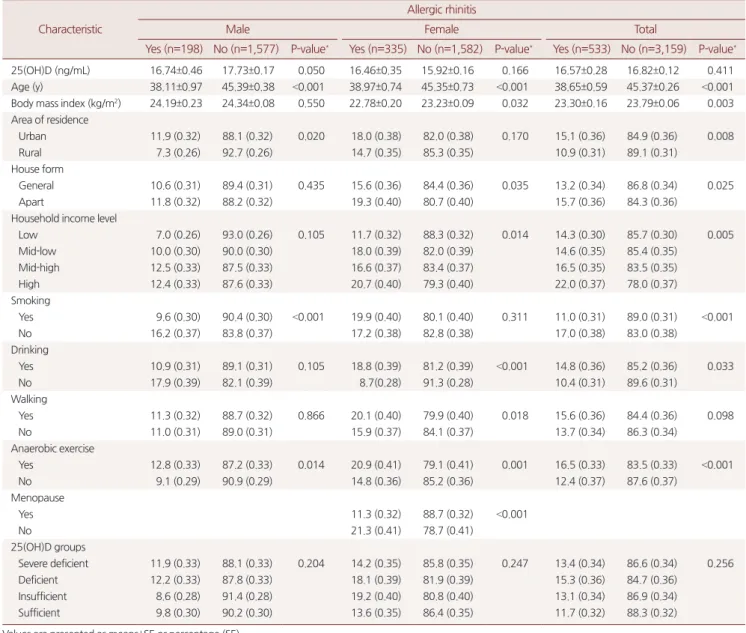
Task: Click the 'House form' section label
Action: (37, 169)
